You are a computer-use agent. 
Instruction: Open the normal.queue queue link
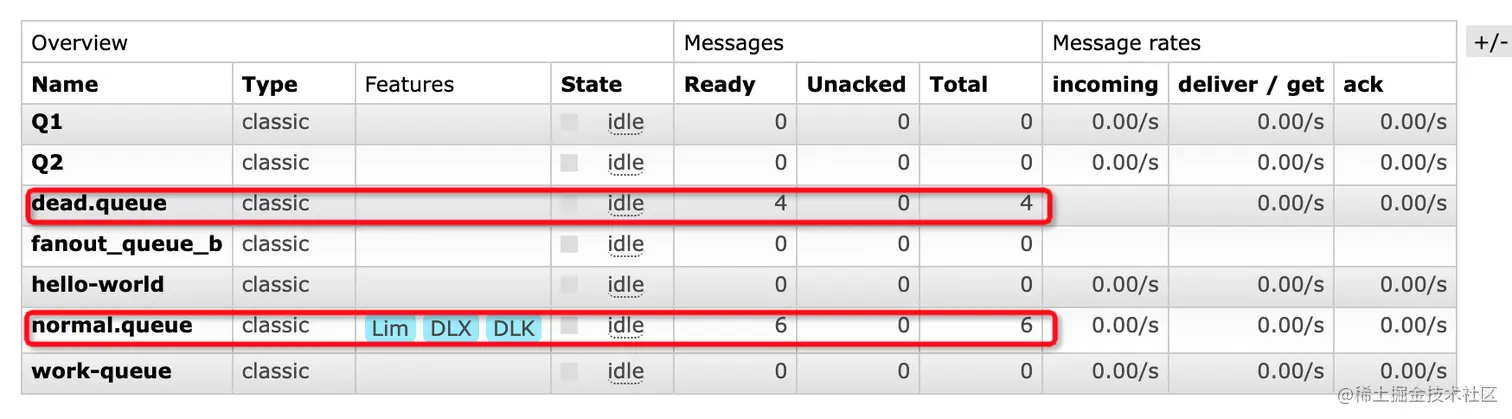[112, 325]
